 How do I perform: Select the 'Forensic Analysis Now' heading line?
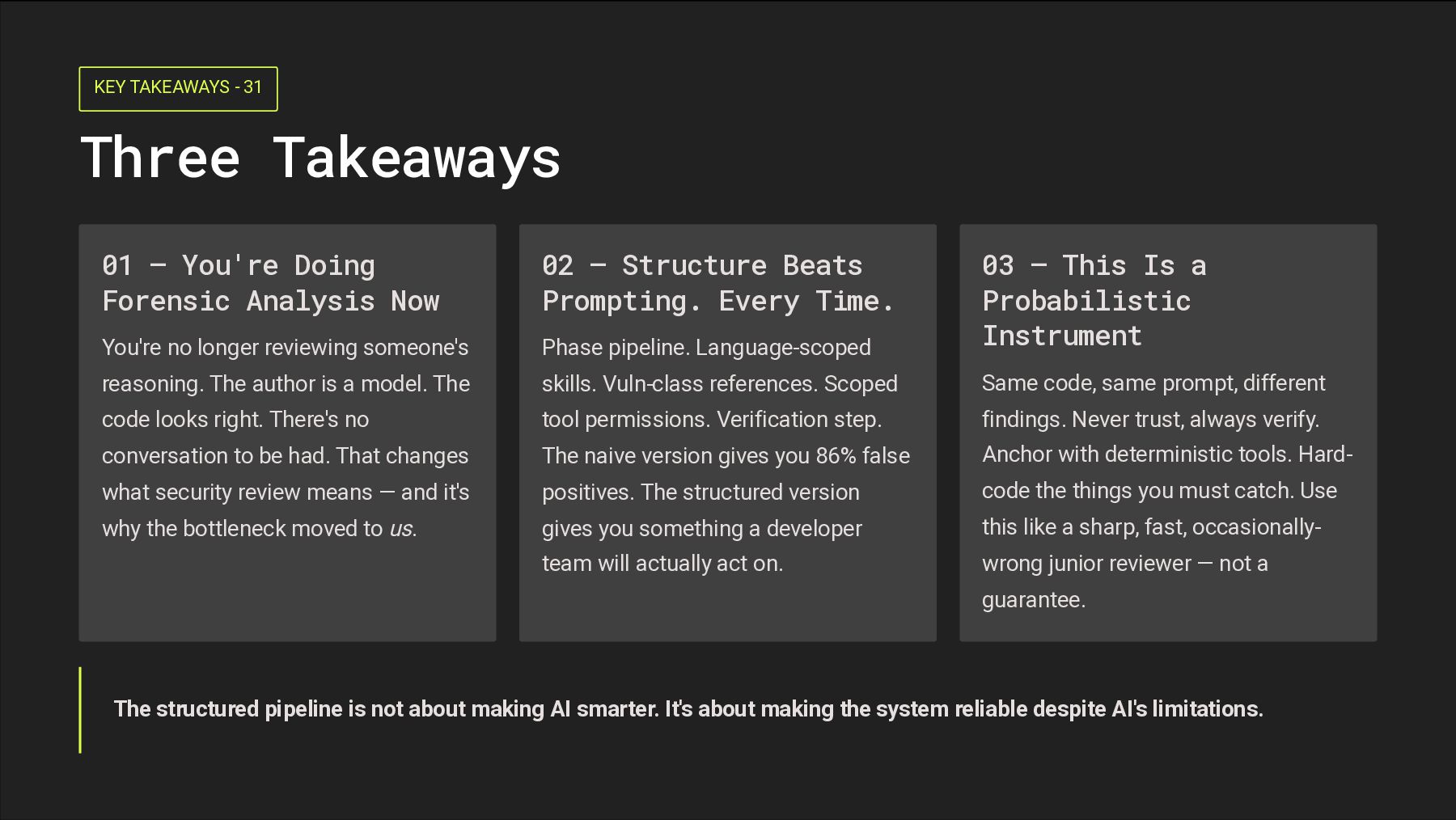(x=271, y=301)
